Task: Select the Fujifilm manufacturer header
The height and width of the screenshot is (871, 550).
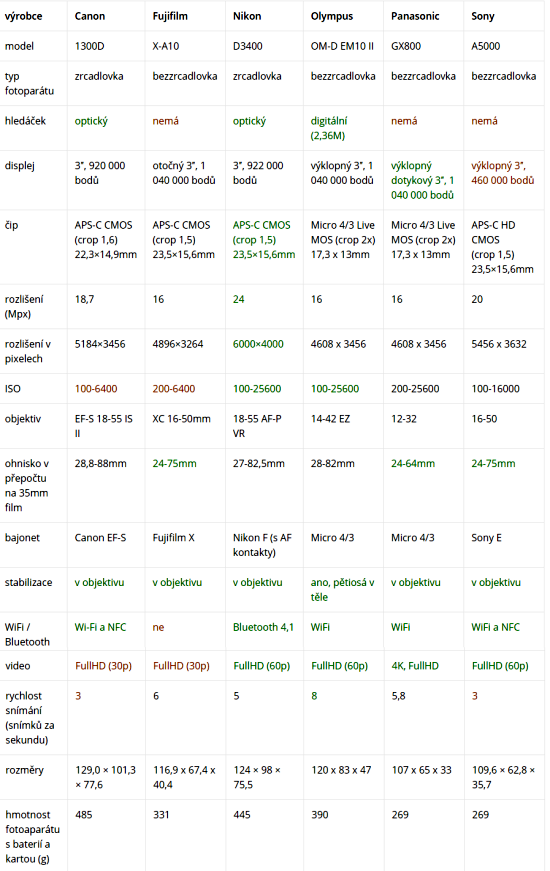Action: (x=170, y=16)
